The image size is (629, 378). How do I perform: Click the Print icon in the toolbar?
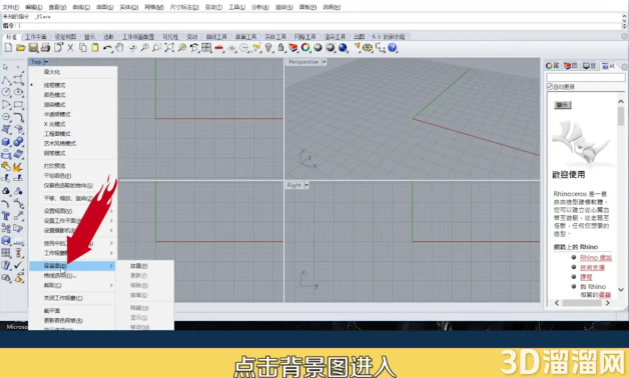point(45,48)
